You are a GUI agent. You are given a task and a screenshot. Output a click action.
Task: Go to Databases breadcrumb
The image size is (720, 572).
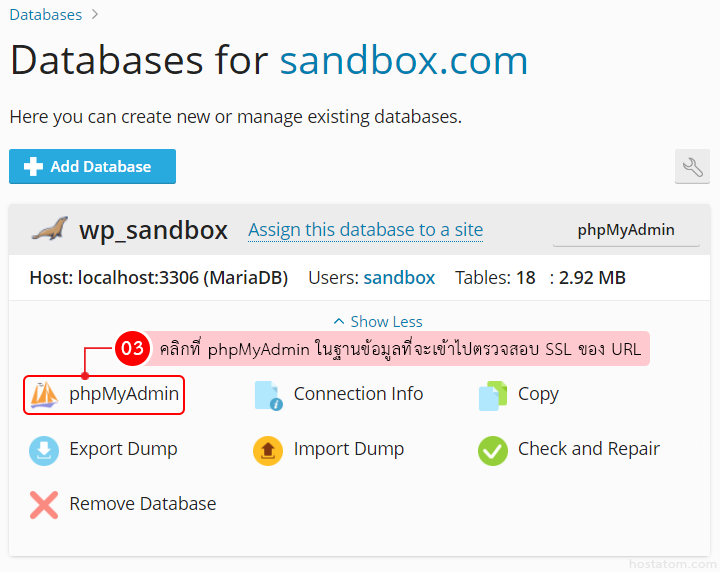[46, 15]
